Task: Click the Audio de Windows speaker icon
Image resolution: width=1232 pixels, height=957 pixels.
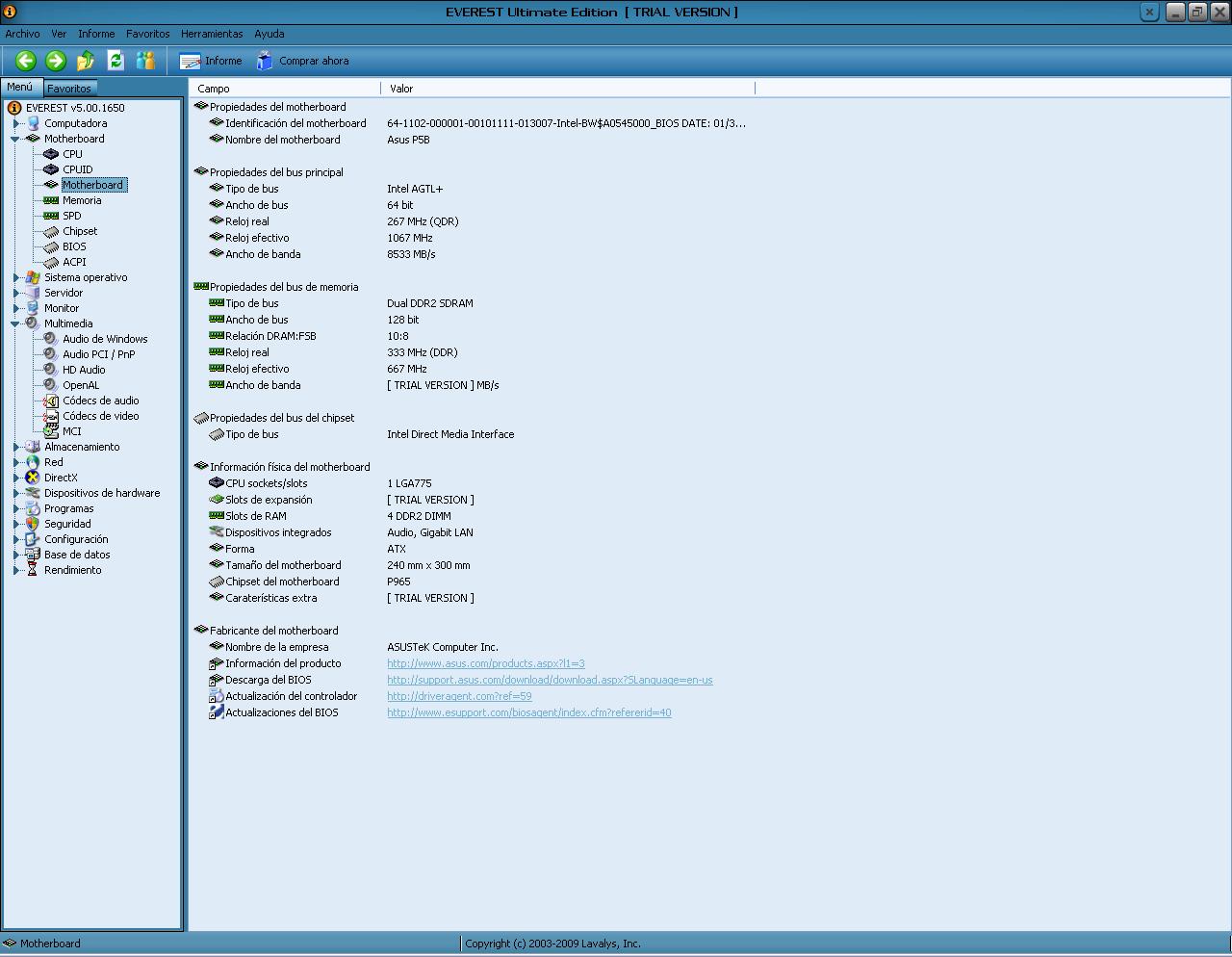Action: [x=51, y=339]
